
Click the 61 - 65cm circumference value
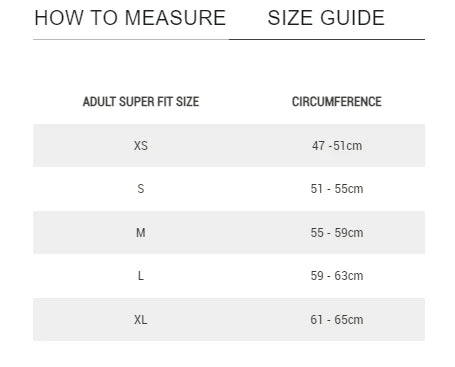point(337,320)
